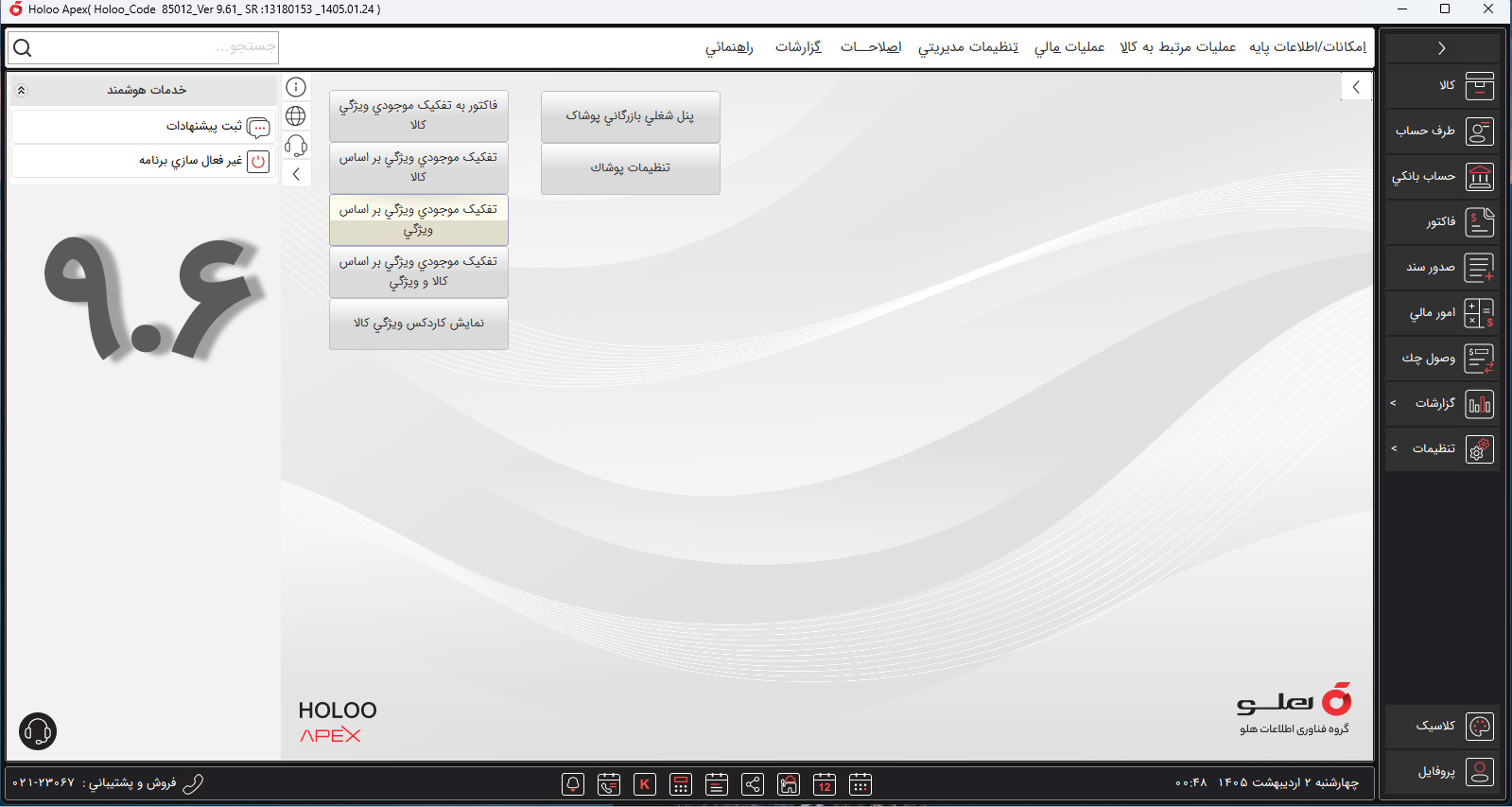The image size is (1512, 807).
Task: Click غير فعال سازي برنامه item
Action: [x=143, y=161]
